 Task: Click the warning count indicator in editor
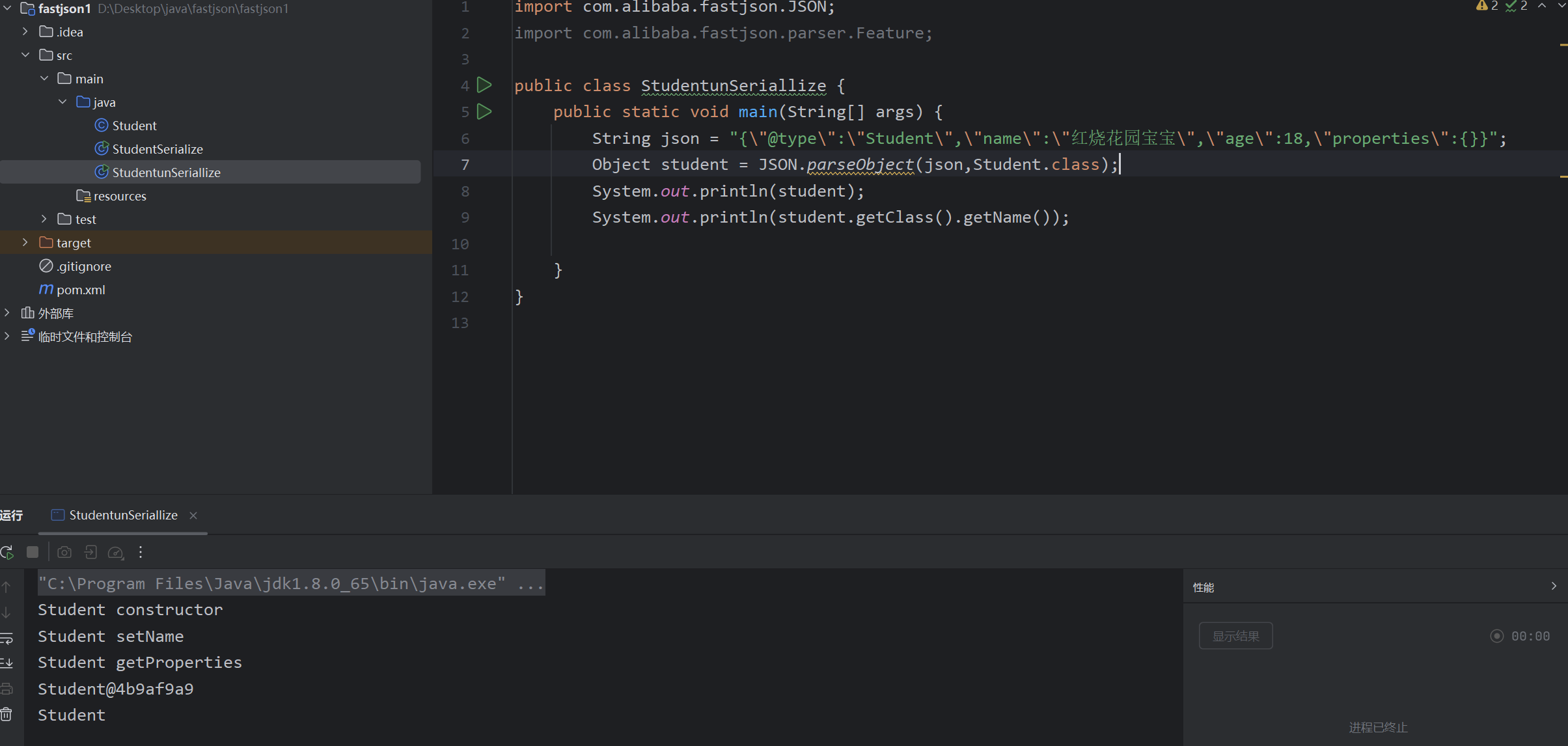pos(1487,6)
